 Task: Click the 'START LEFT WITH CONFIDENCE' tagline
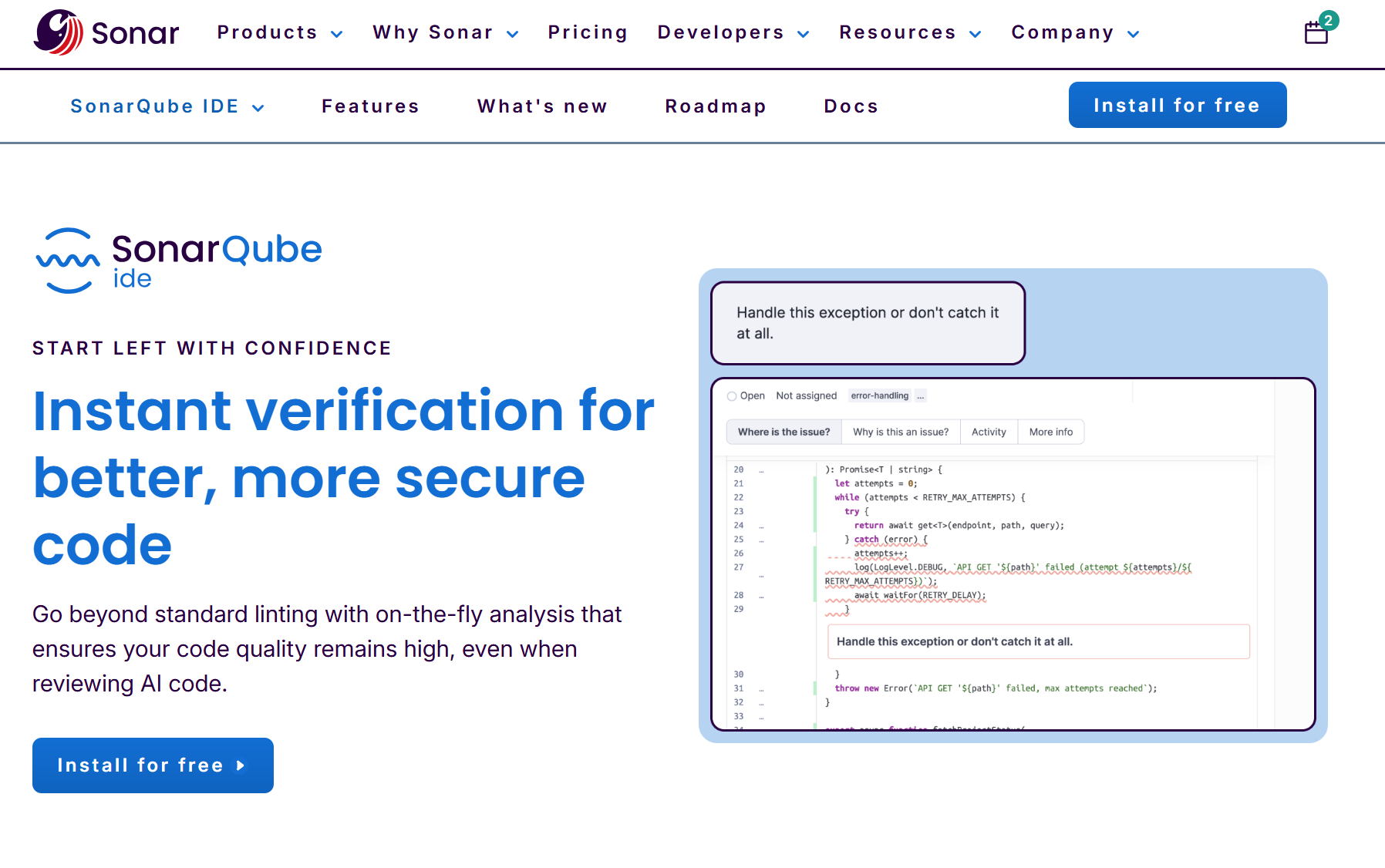coord(212,348)
